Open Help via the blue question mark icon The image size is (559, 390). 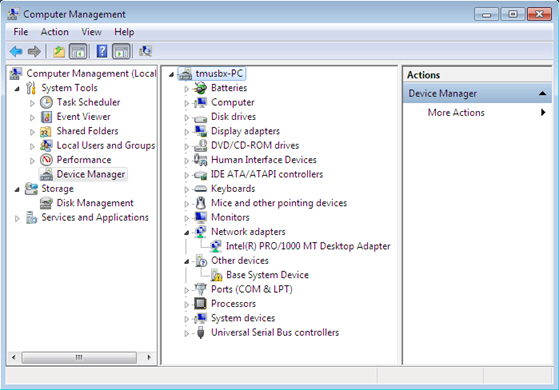(x=102, y=52)
